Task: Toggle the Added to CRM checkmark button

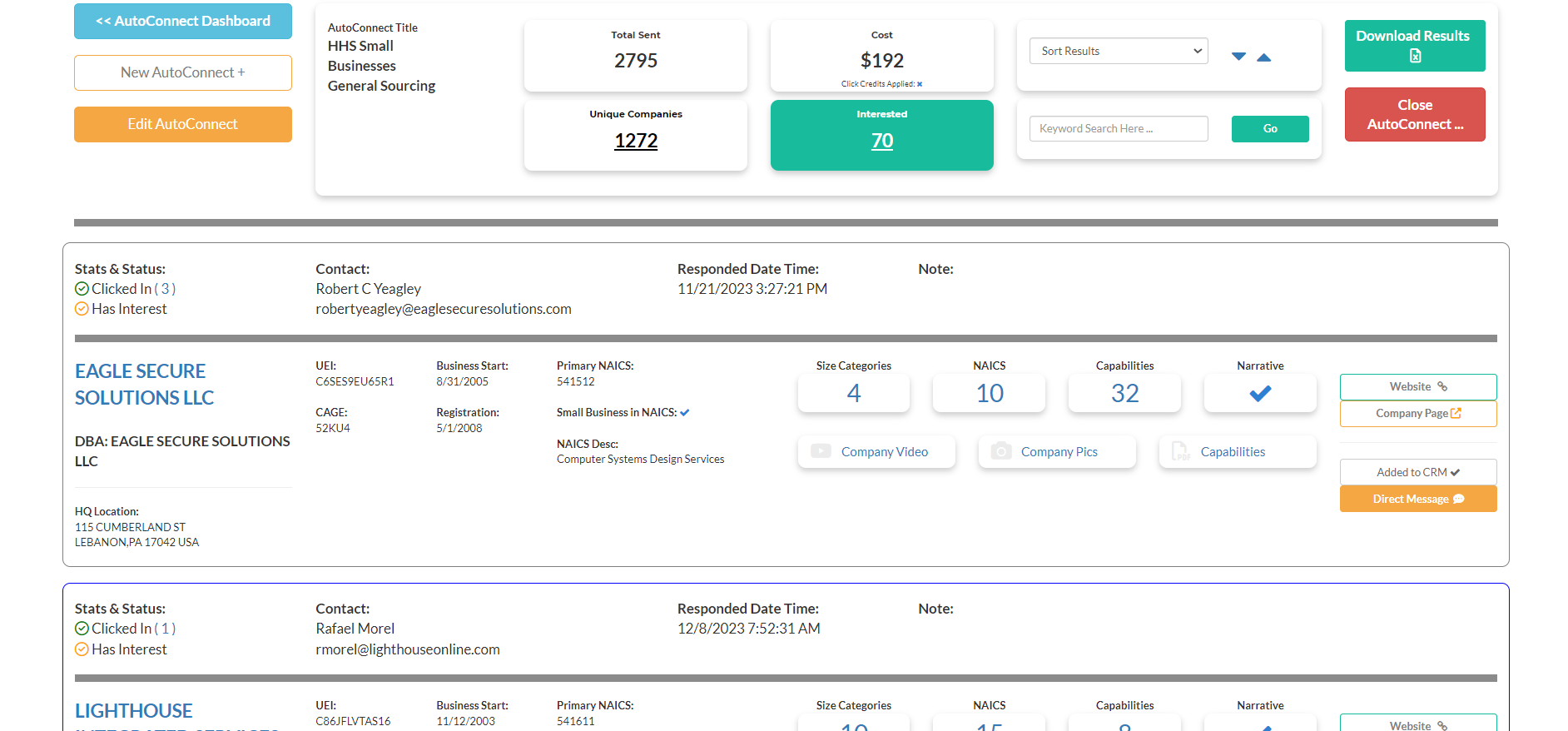Action: [1417, 472]
